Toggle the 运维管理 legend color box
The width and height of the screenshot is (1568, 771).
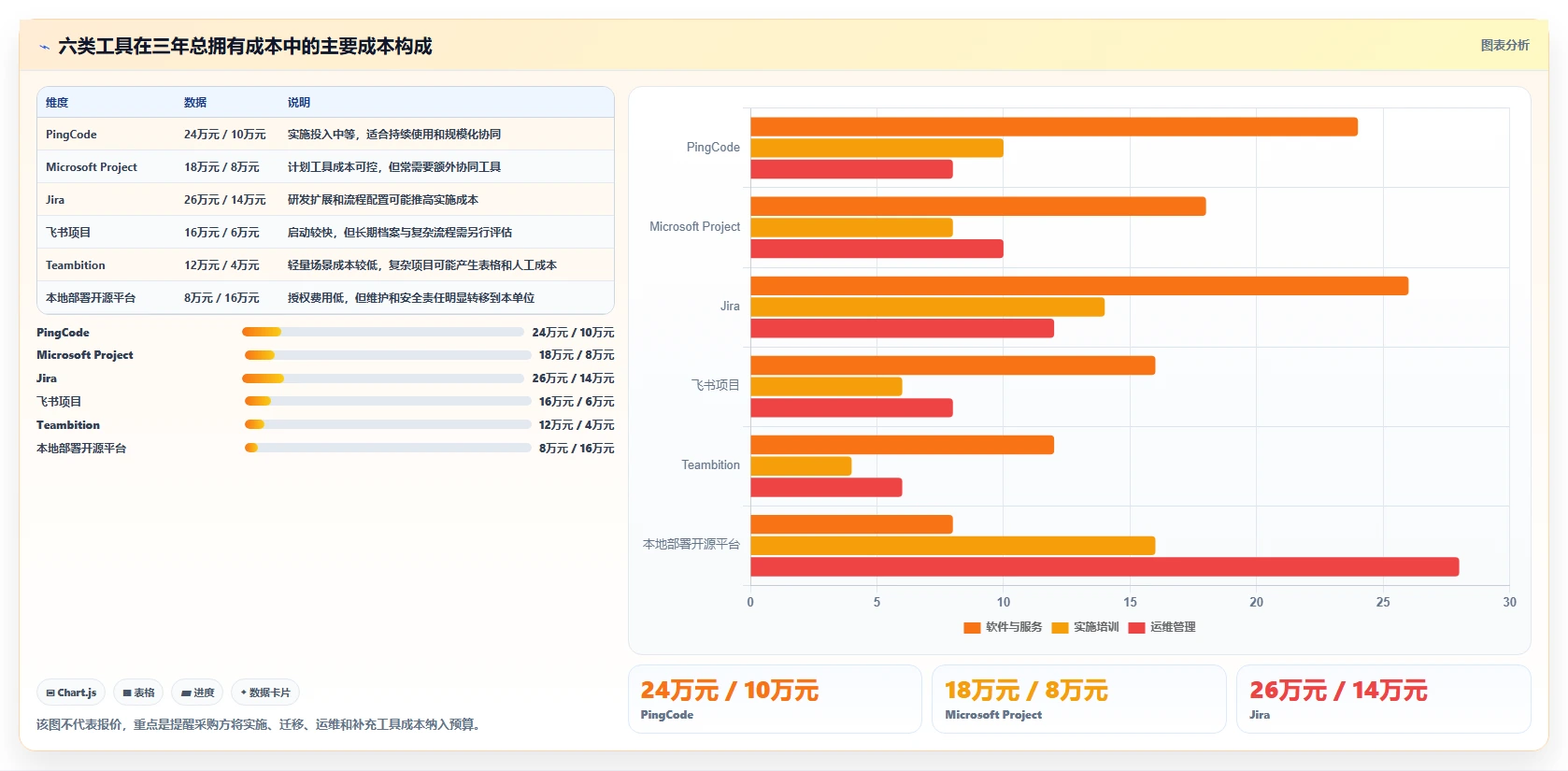(1136, 627)
